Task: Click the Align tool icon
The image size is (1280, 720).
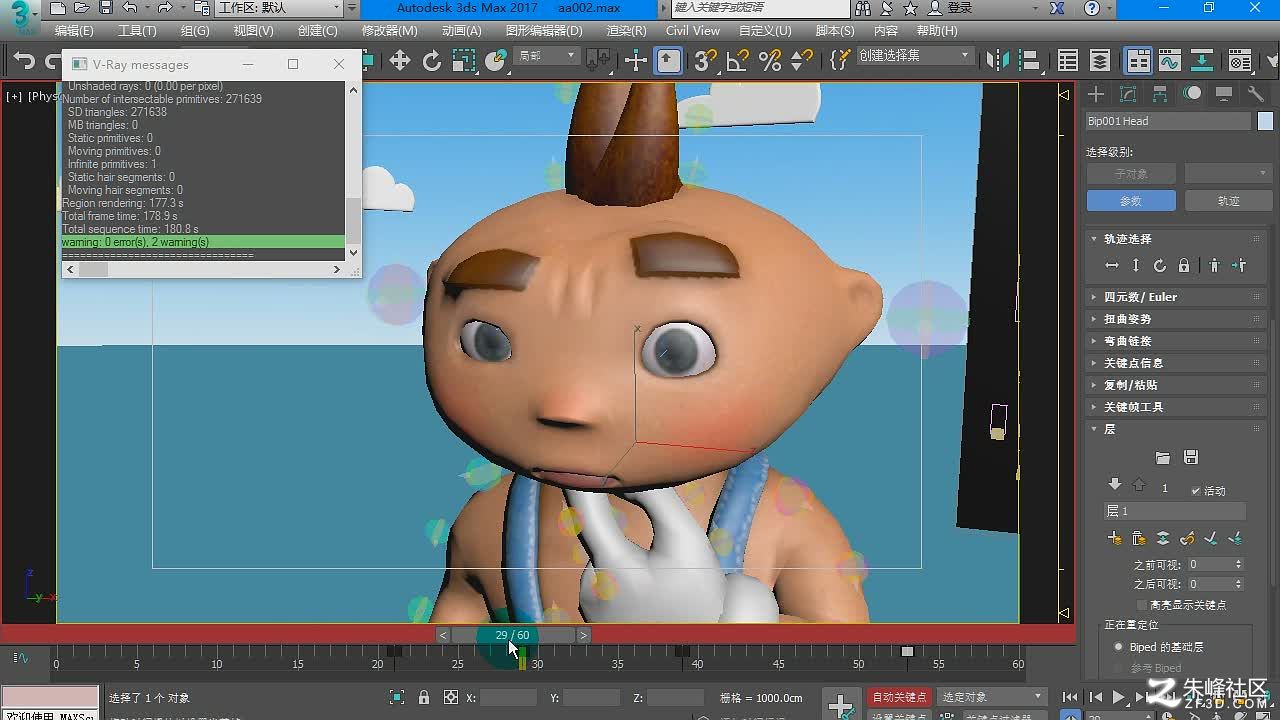Action: pos(1029,61)
